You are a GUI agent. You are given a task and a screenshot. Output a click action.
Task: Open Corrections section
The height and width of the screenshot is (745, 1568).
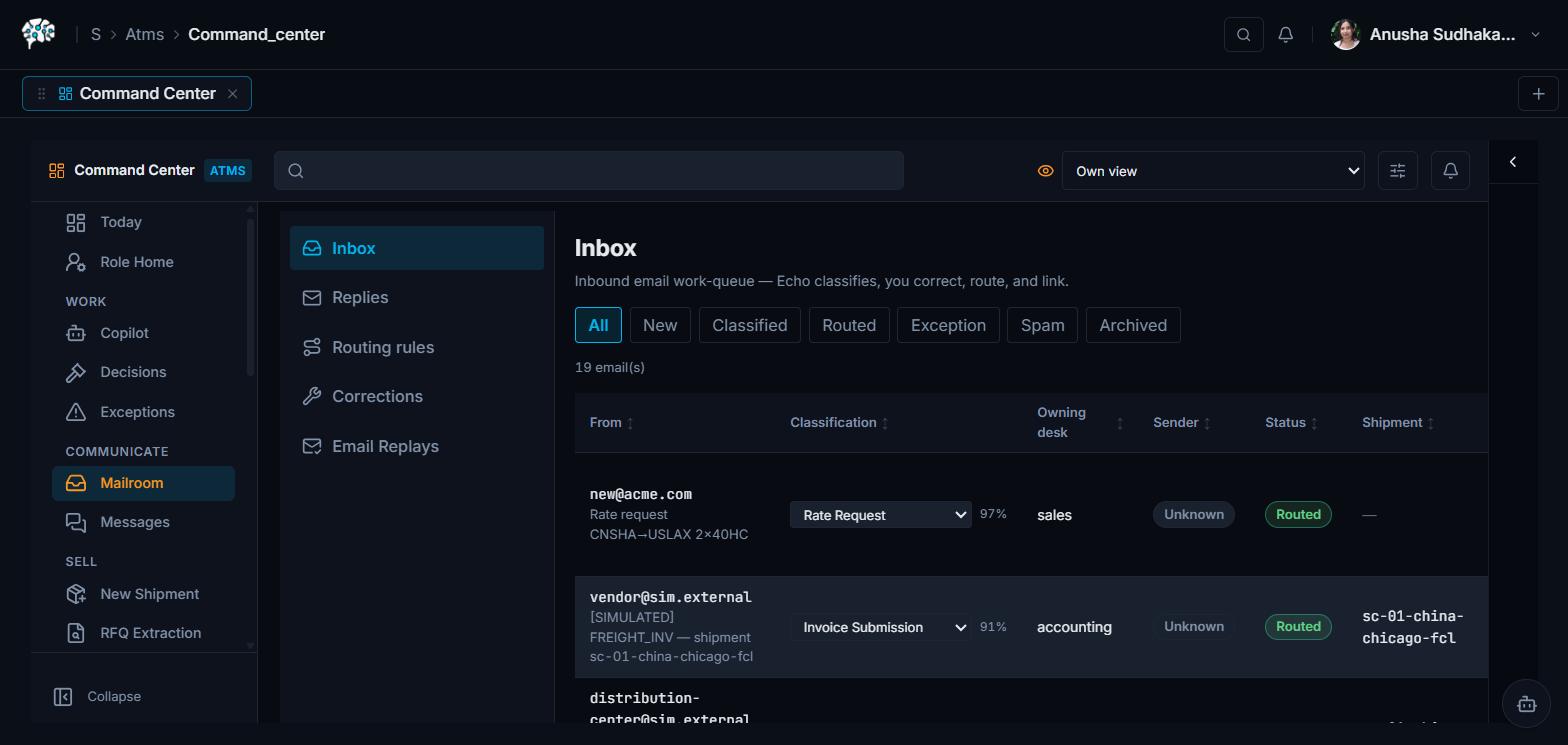[417, 396]
